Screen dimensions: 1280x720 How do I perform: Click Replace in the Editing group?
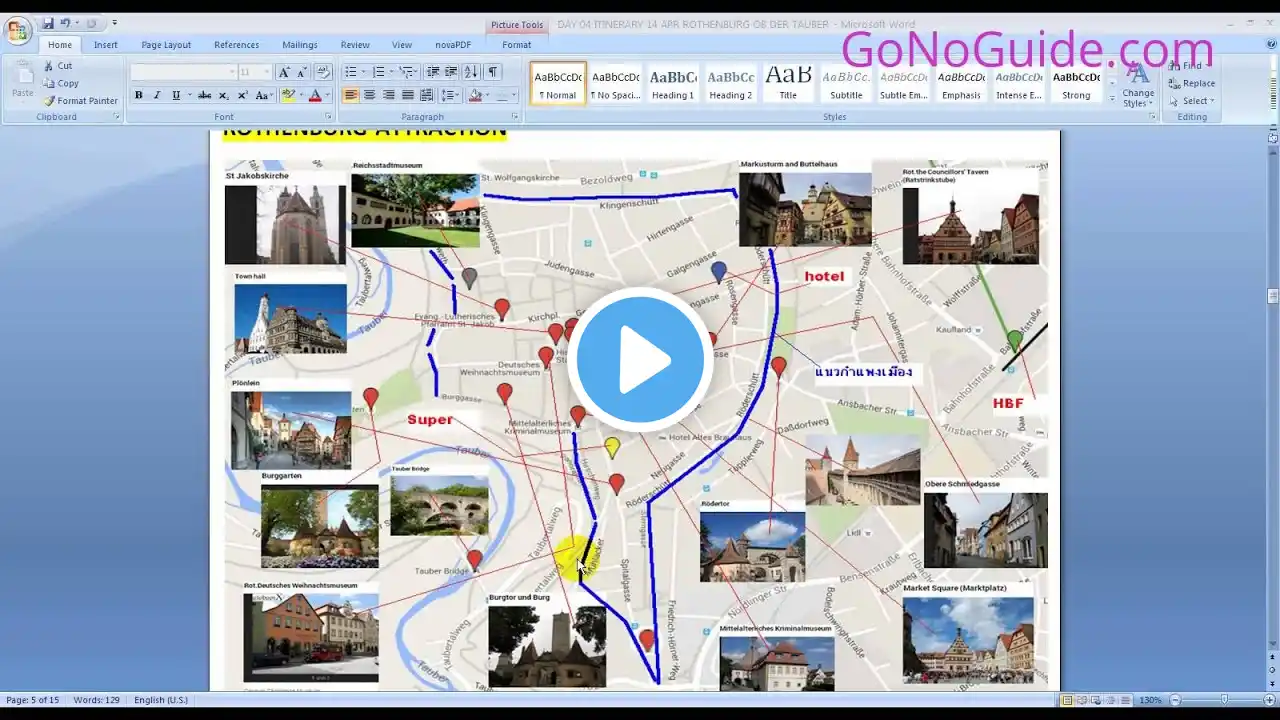pyautogui.click(x=1192, y=83)
